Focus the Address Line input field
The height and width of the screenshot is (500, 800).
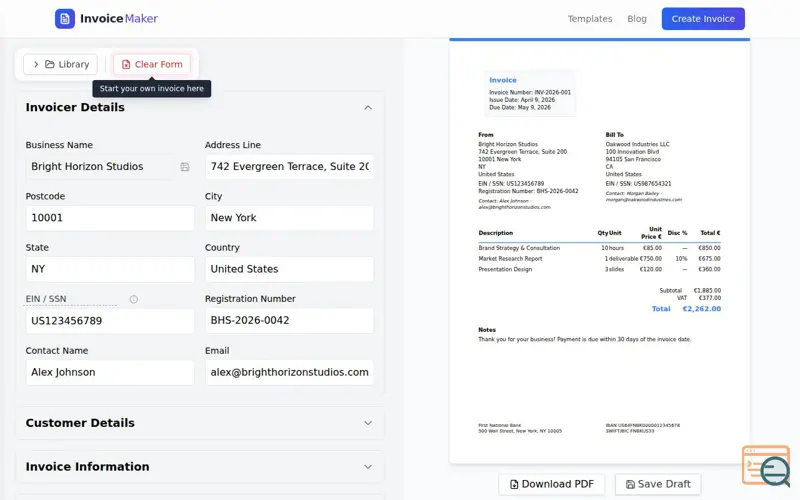click(289, 167)
